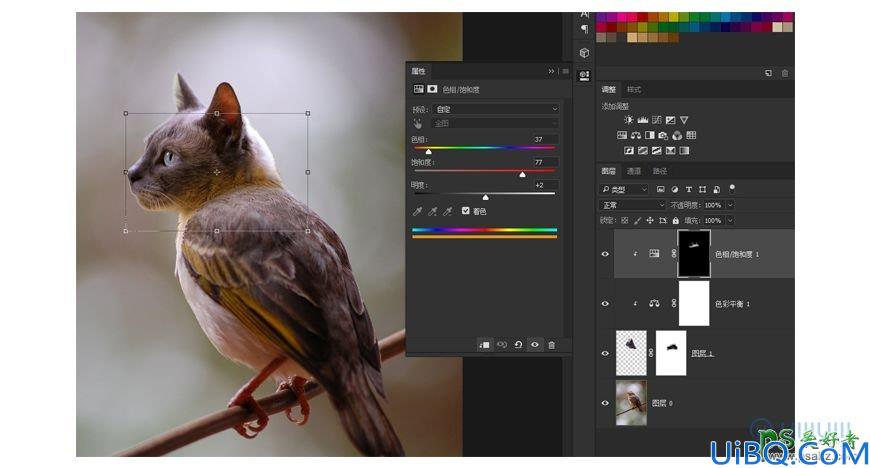Open the layer Opacity slider arrow
Image resolution: width=870 pixels, height=468 pixels.
[730, 205]
